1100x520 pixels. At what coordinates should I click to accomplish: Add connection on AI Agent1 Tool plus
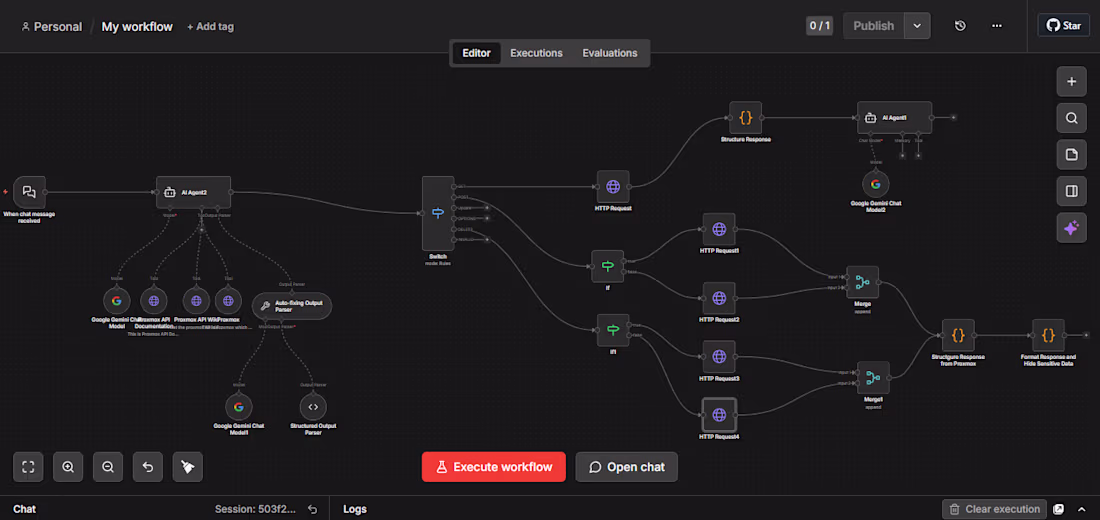click(x=918, y=155)
